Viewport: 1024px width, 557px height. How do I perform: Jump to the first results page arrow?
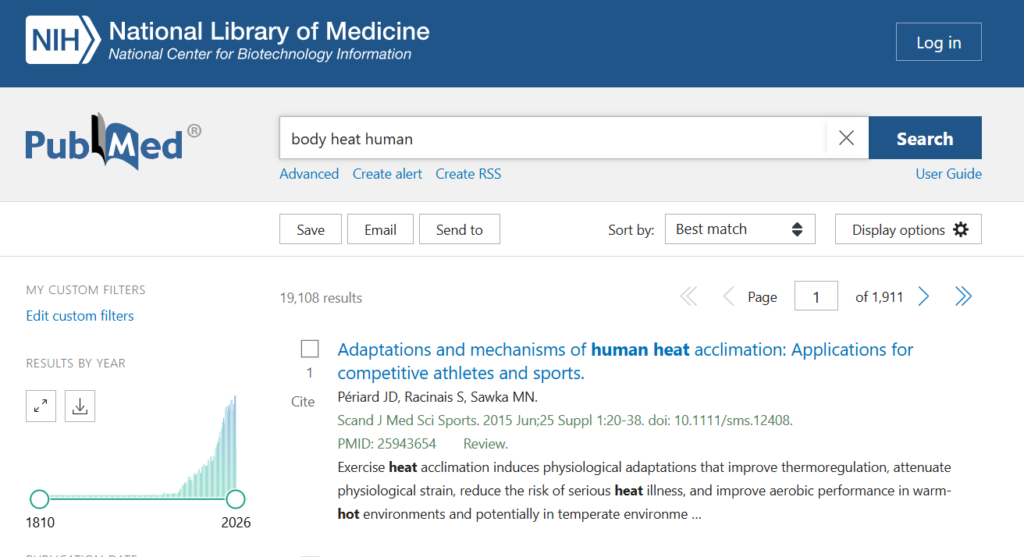(688, 296)
